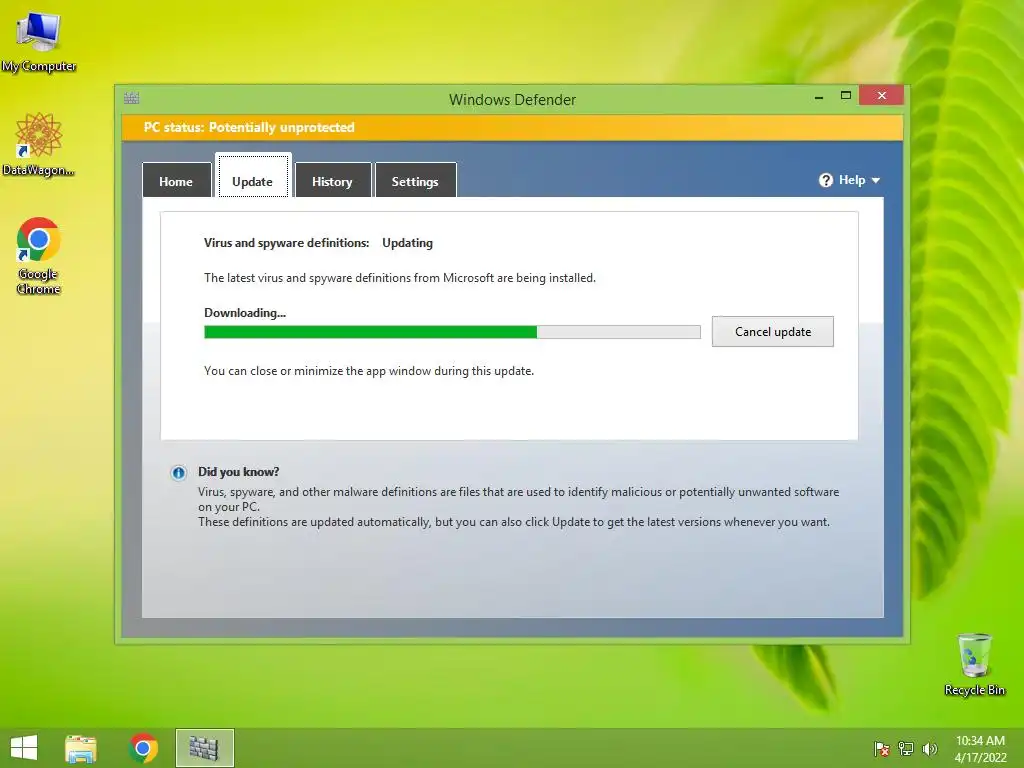Click the PC status: Potentially unprotected banner
This screenshot has height=768, width=1024.
pos(512,128)
